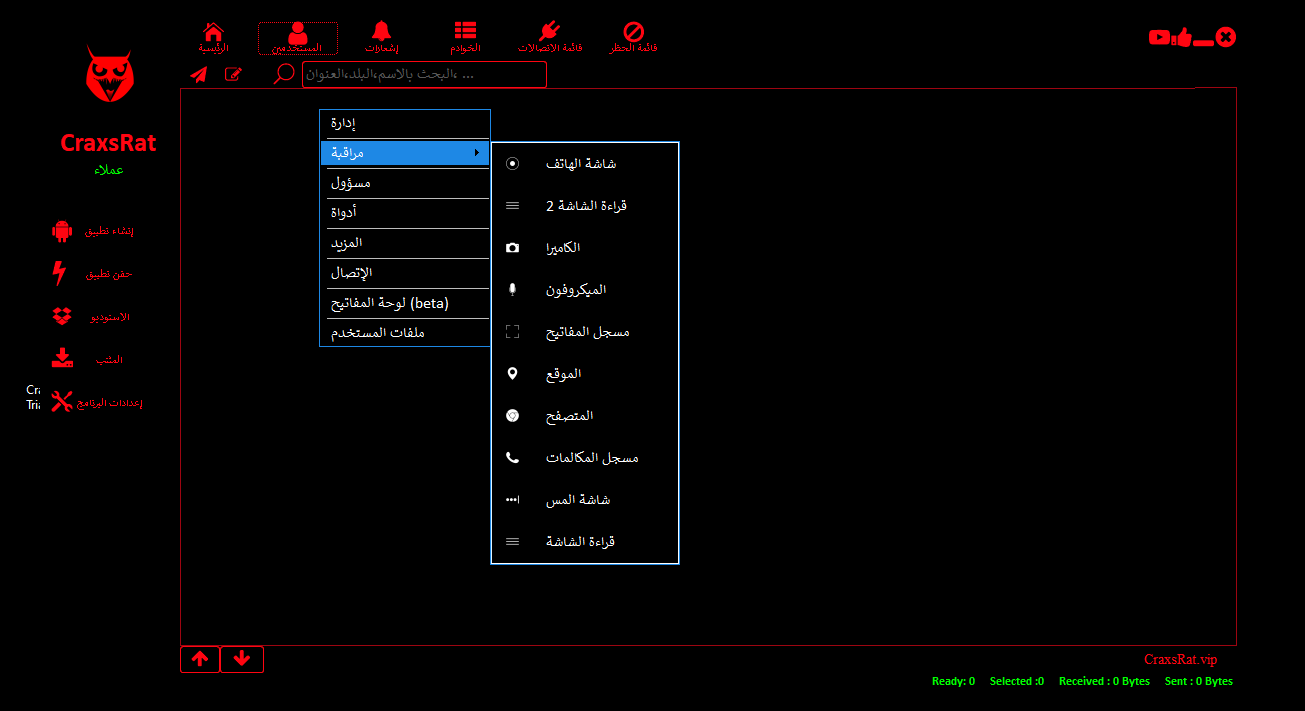Choose المتصفح (Browser) submenu entry

(x=585, y=416)
